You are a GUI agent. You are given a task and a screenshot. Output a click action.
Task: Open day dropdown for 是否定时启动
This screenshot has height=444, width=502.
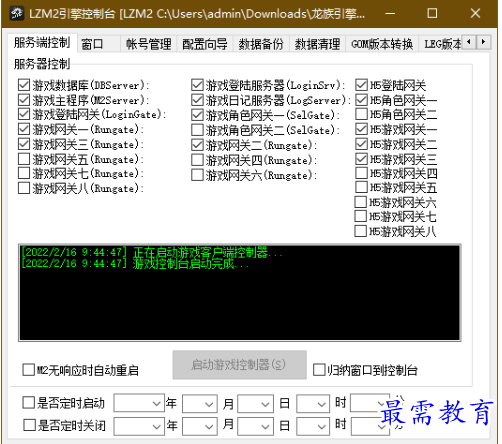pos(256,404)
